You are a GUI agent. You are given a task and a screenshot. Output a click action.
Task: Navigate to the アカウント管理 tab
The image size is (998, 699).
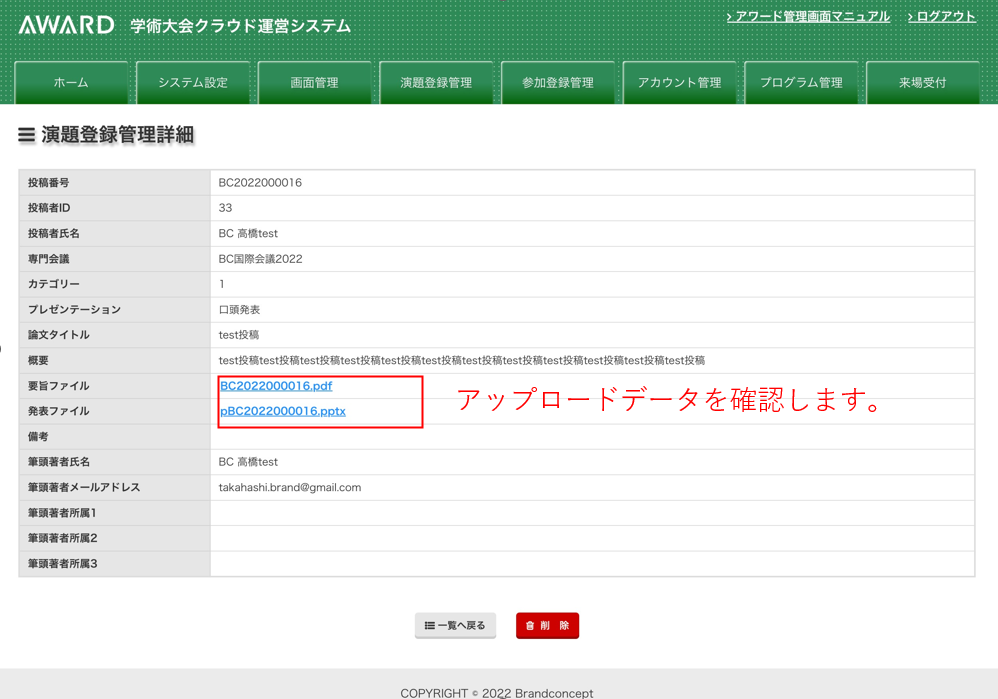679,83
